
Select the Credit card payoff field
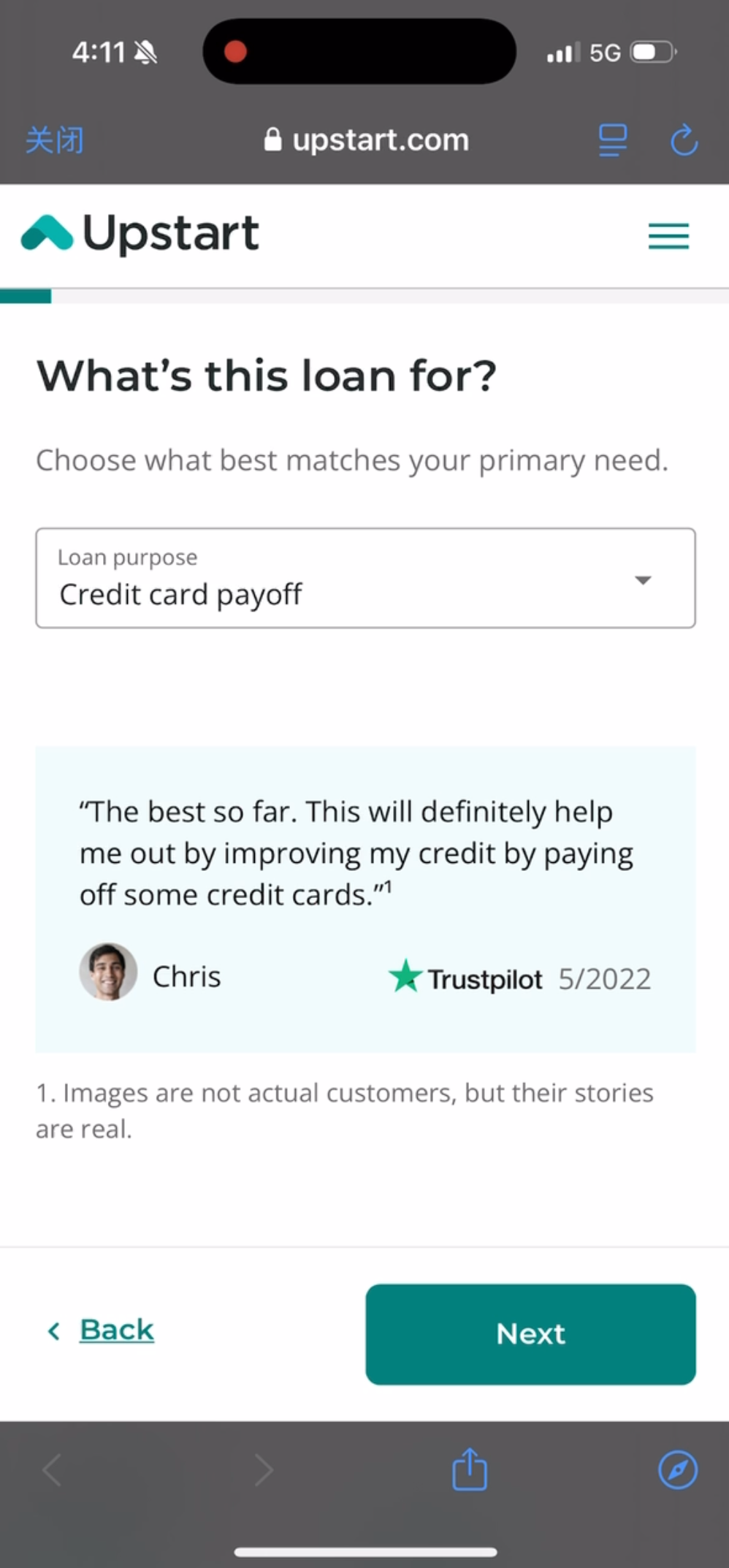(365, 578)
